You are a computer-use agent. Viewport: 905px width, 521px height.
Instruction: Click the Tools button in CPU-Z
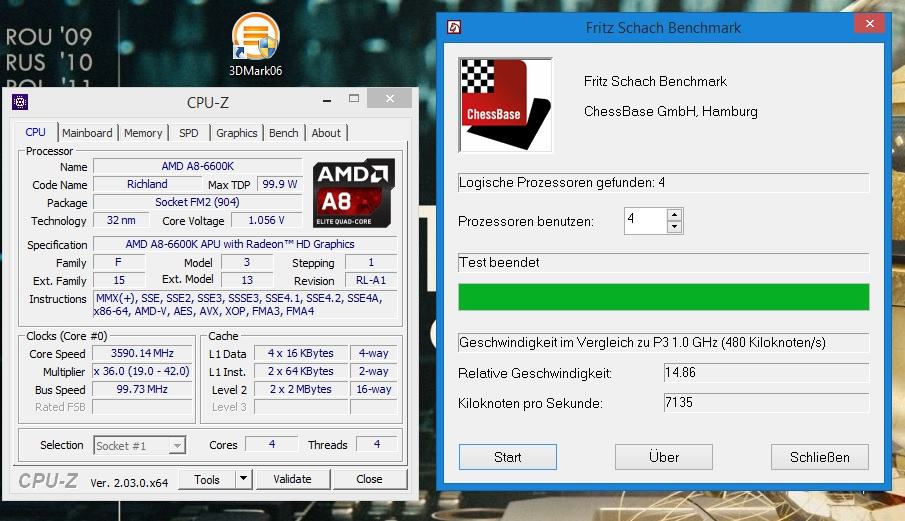point(207,479)
